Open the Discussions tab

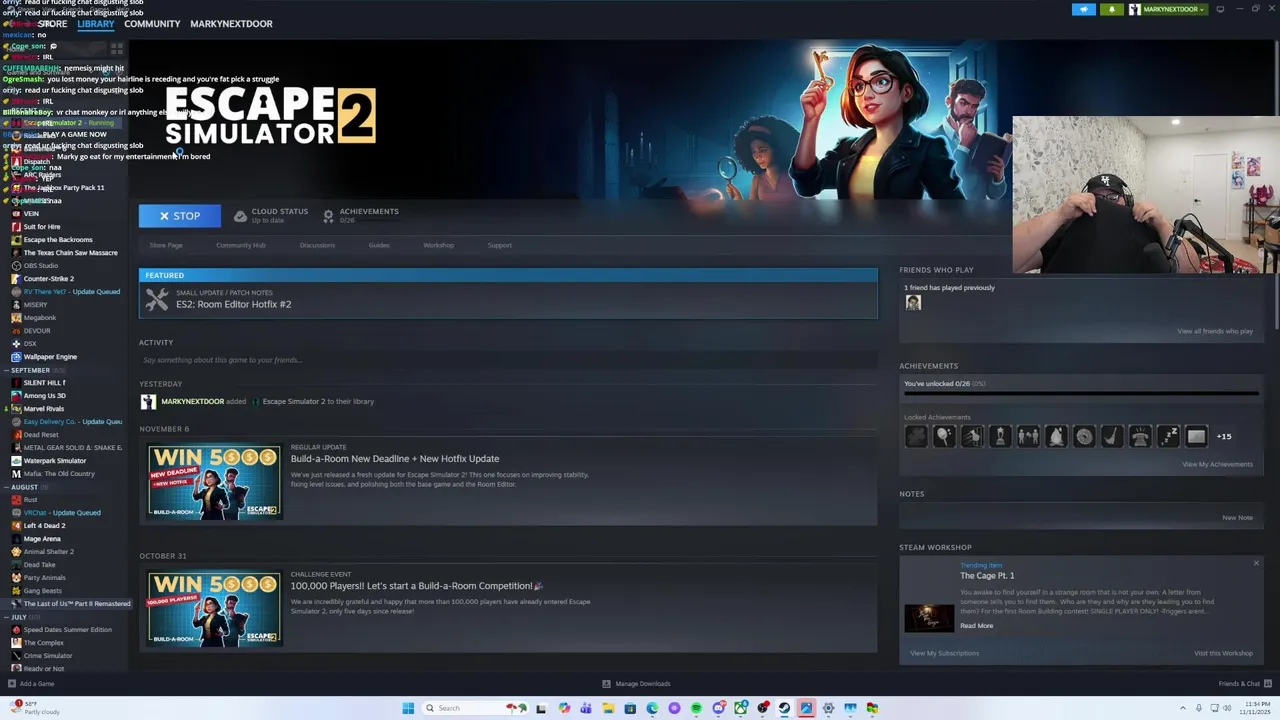tap(317, 245)
